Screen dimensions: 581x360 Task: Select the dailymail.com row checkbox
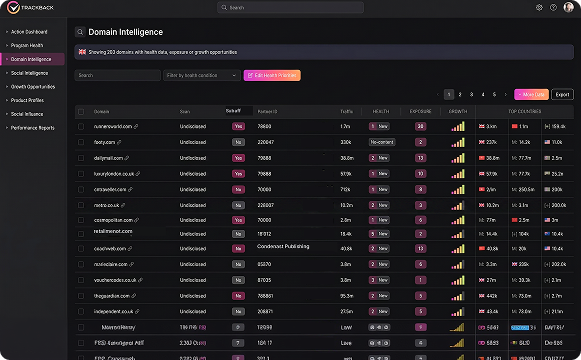[x=81, y=158]
